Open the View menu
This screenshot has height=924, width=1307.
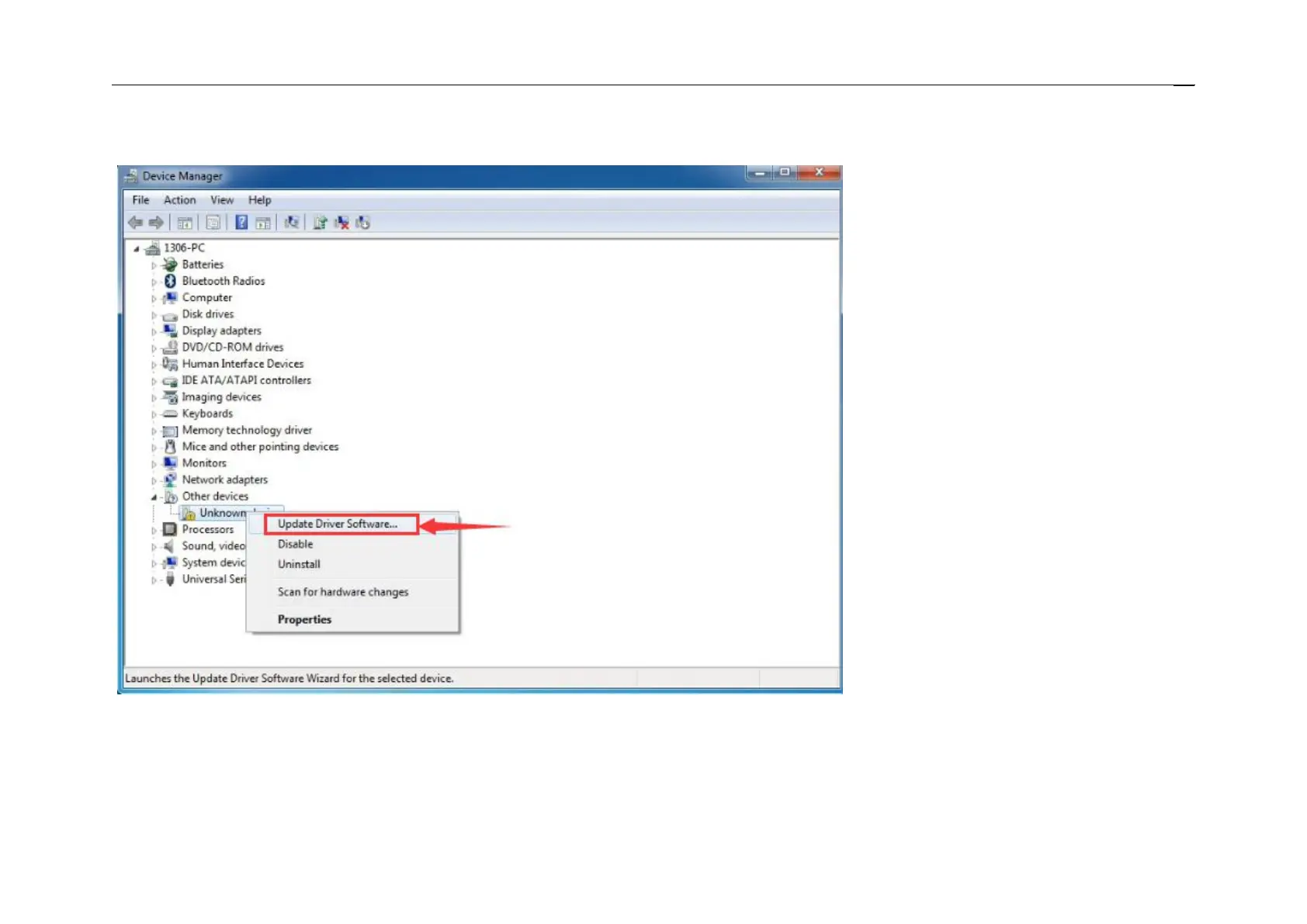[x=222, y=200]
